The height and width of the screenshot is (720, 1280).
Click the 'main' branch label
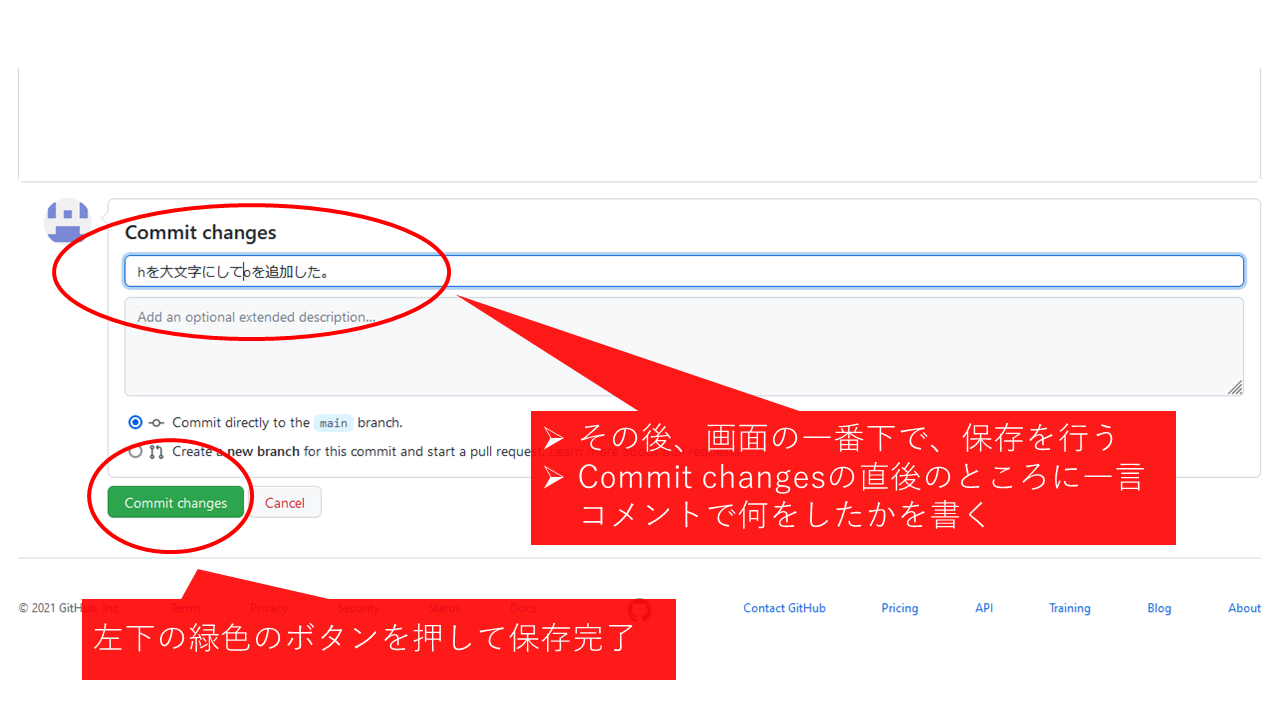[x=333, y=423]
